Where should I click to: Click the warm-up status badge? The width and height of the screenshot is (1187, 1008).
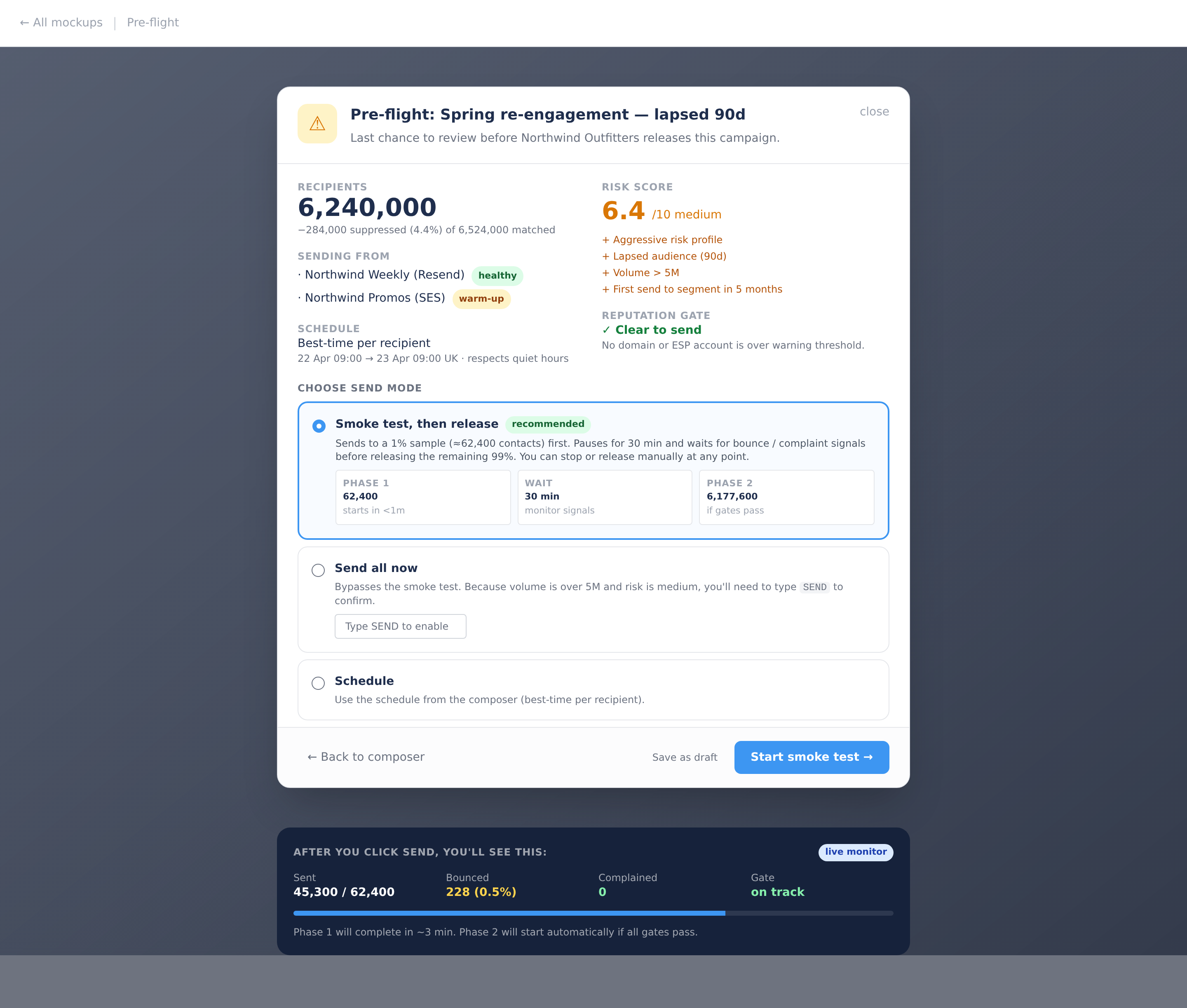481,299
